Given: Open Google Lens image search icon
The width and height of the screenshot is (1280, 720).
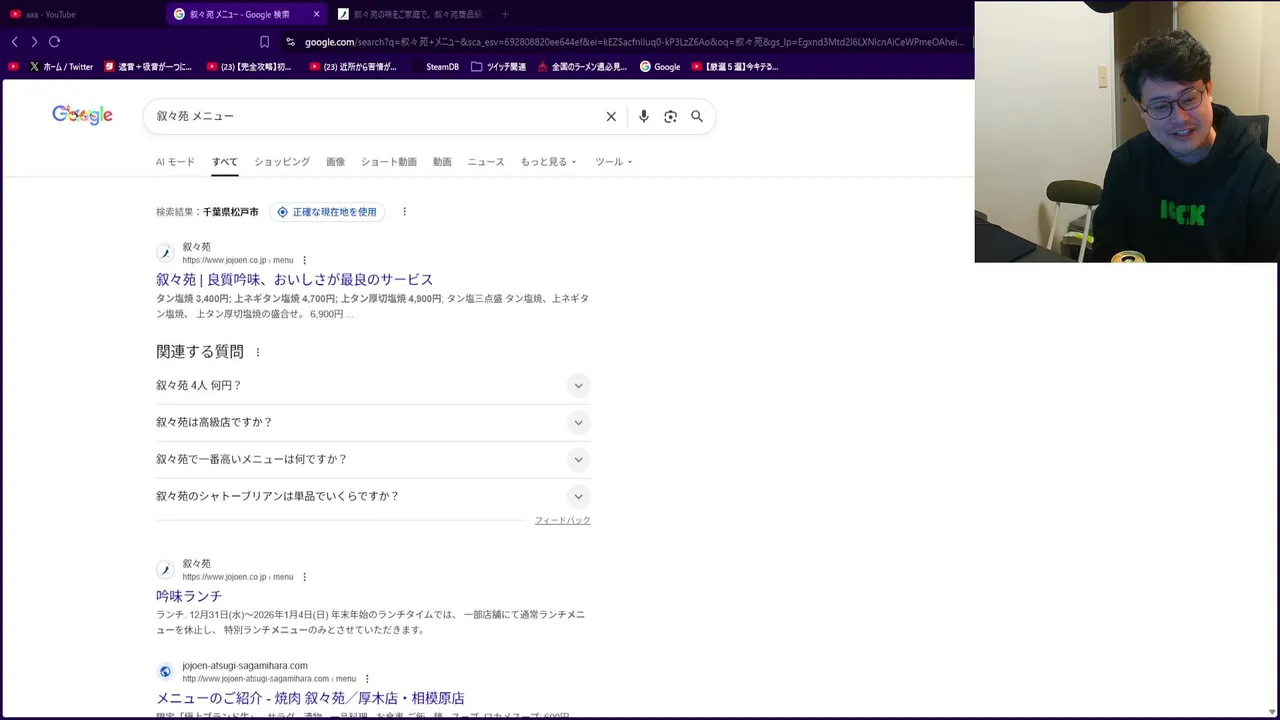Looking at the screenshot, I should (670, 116).
